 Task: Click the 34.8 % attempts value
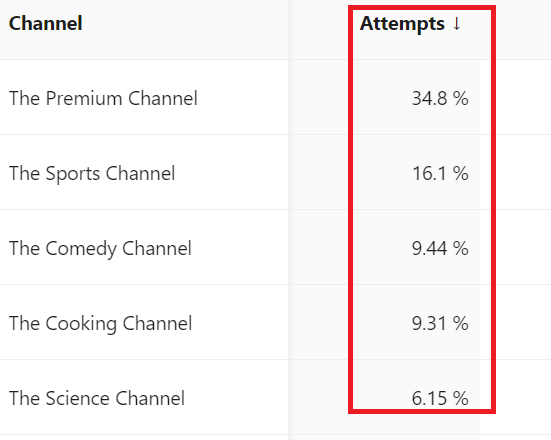(440, 98)
